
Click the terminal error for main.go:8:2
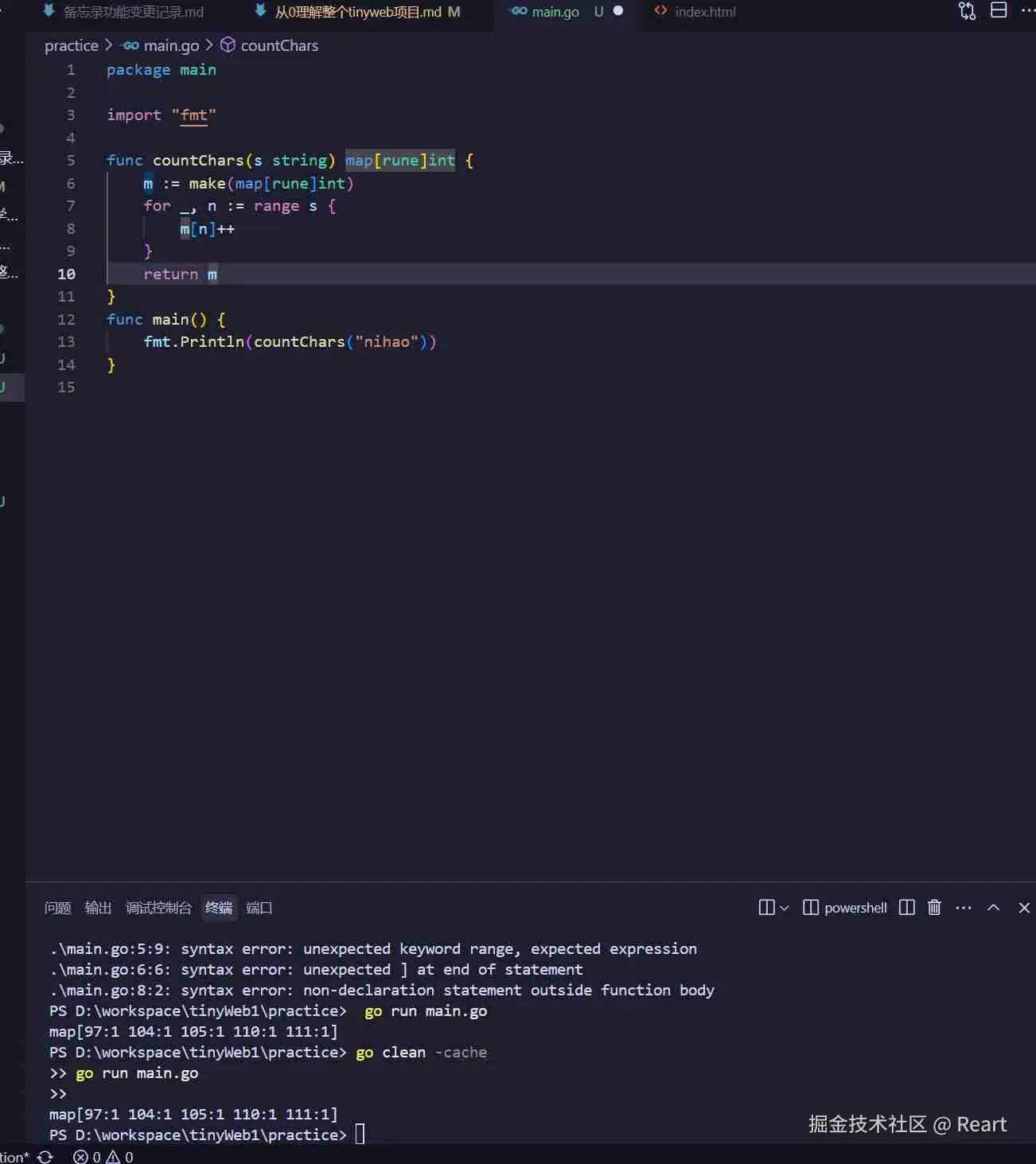[x=382, y=991]
